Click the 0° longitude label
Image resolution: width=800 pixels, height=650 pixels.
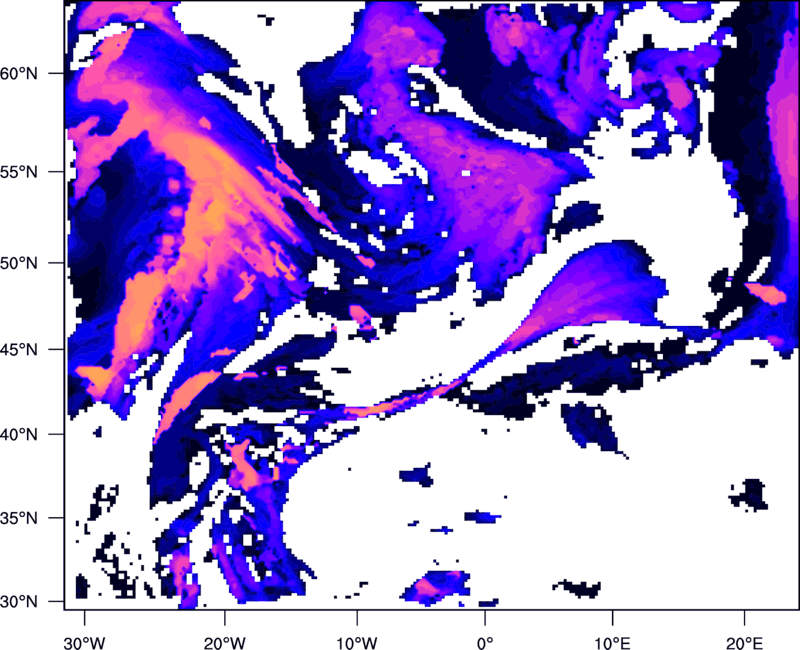(485, 643)
